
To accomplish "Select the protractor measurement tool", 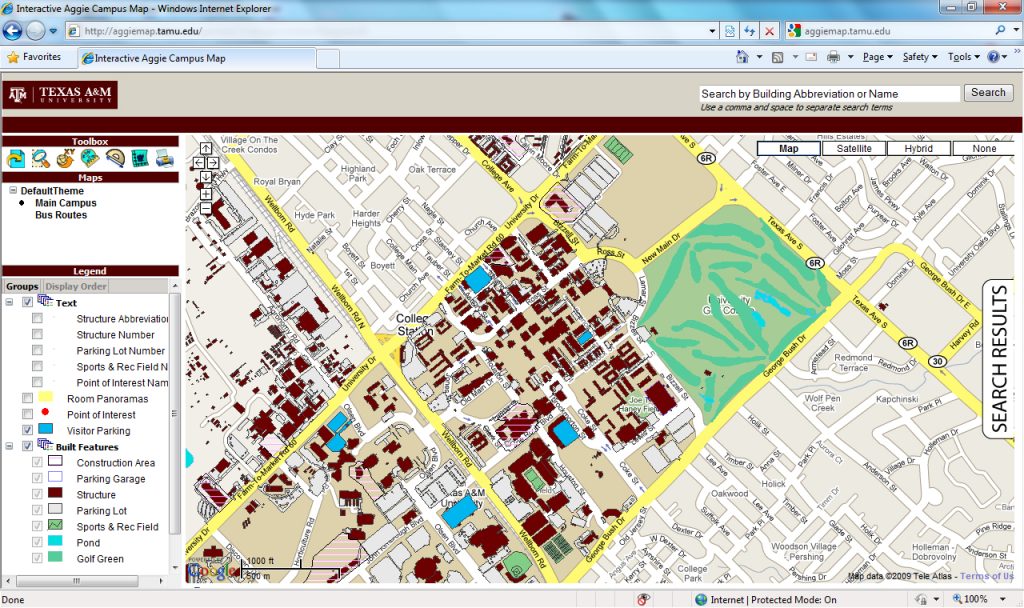I will [x=114, y=158].
